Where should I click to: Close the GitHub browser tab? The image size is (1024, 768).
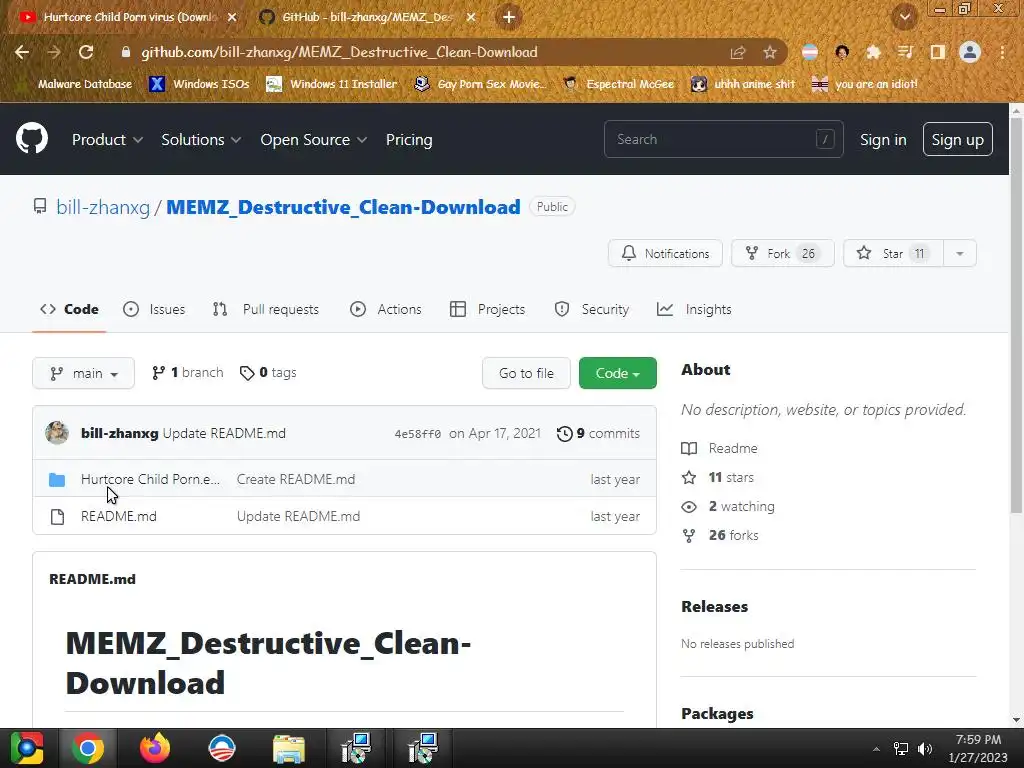pyautogui.click(x=471, y=17)
